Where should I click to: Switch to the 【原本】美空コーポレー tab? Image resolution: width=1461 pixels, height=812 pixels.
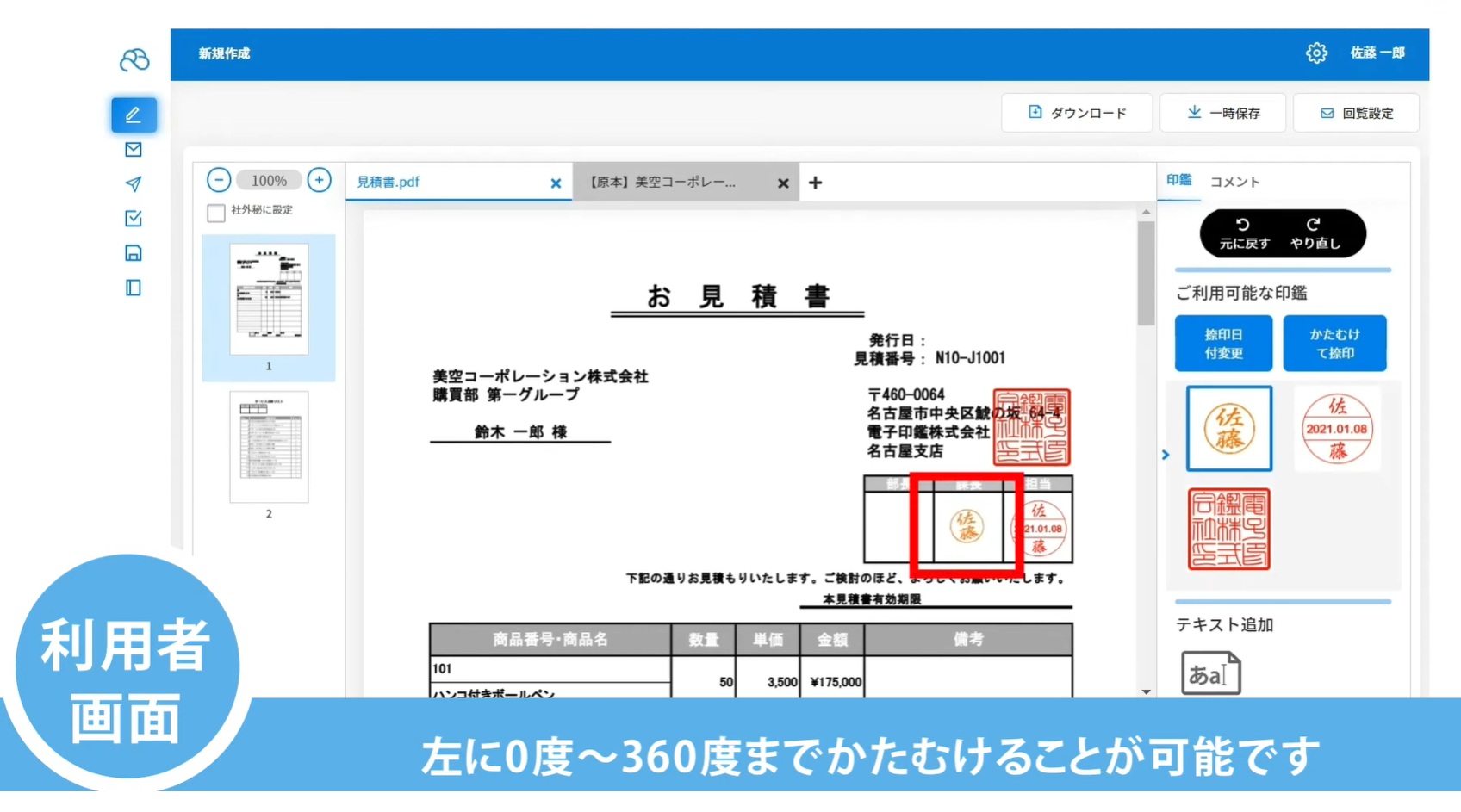[x=662, y=183]
